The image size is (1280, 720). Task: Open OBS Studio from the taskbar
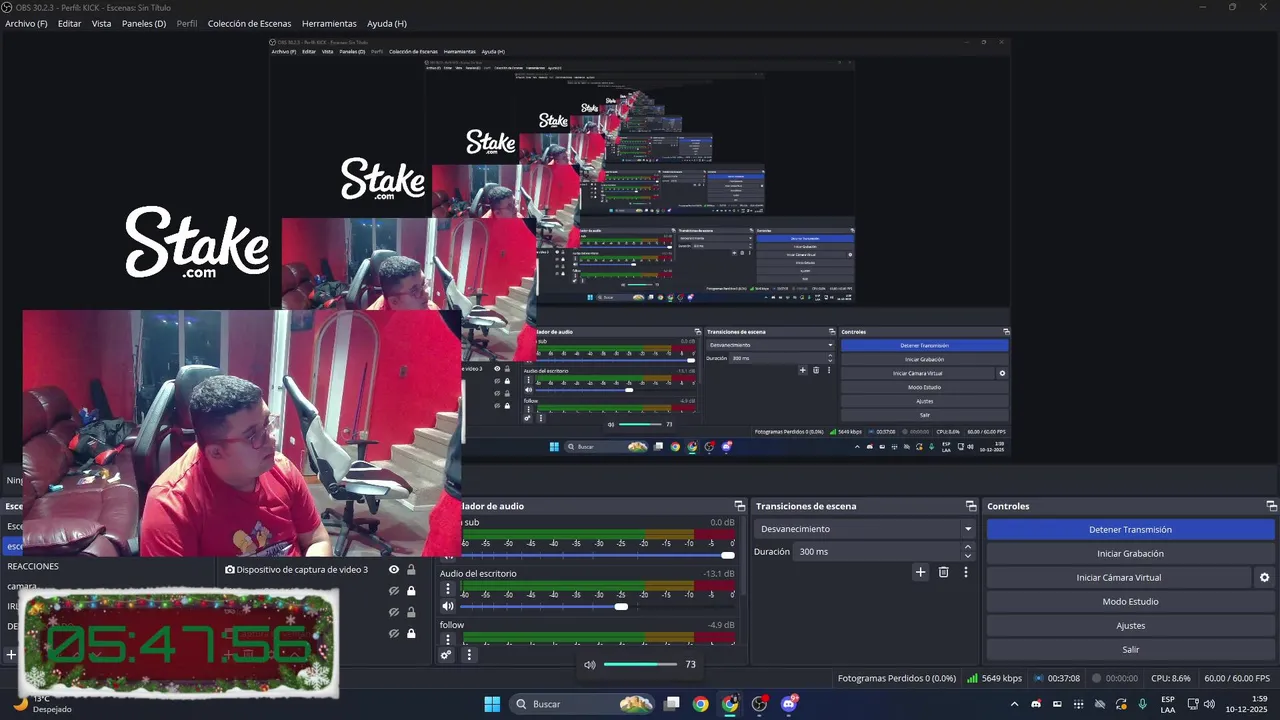pos(760,704)
